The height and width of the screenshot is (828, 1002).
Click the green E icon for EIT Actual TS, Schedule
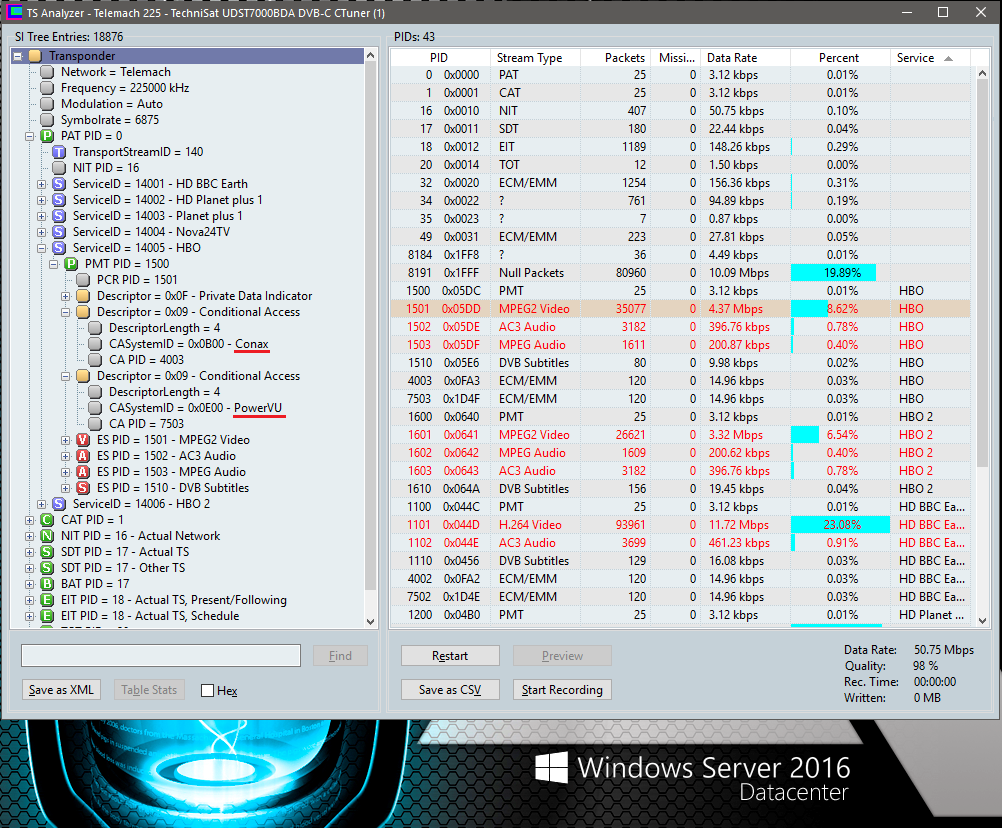point(47,615)
